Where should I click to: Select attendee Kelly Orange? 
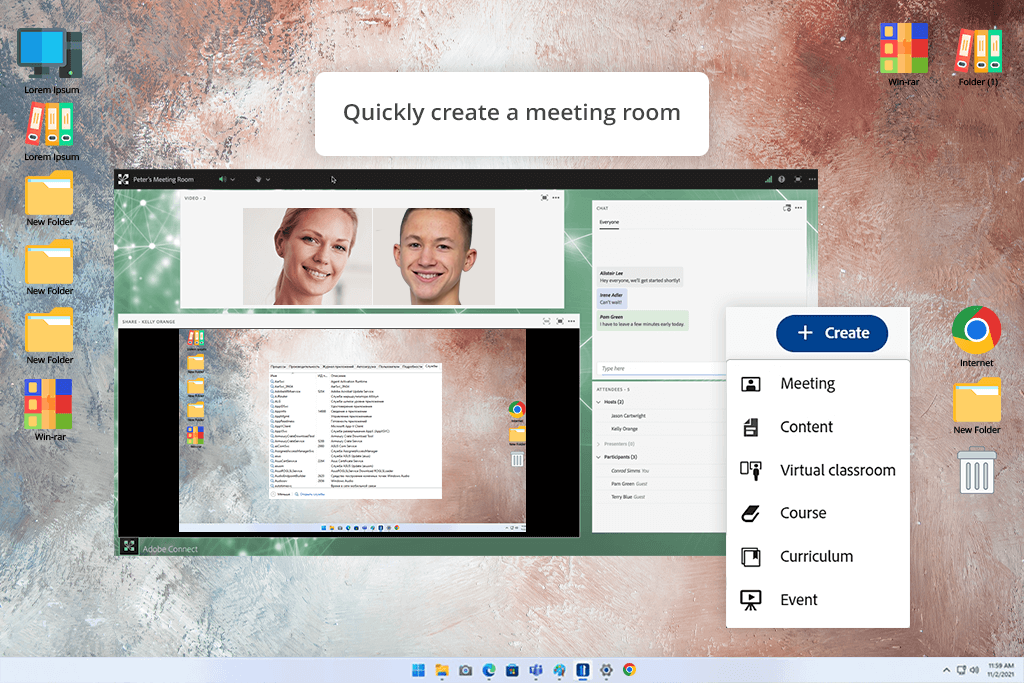(x=624, y=429)
